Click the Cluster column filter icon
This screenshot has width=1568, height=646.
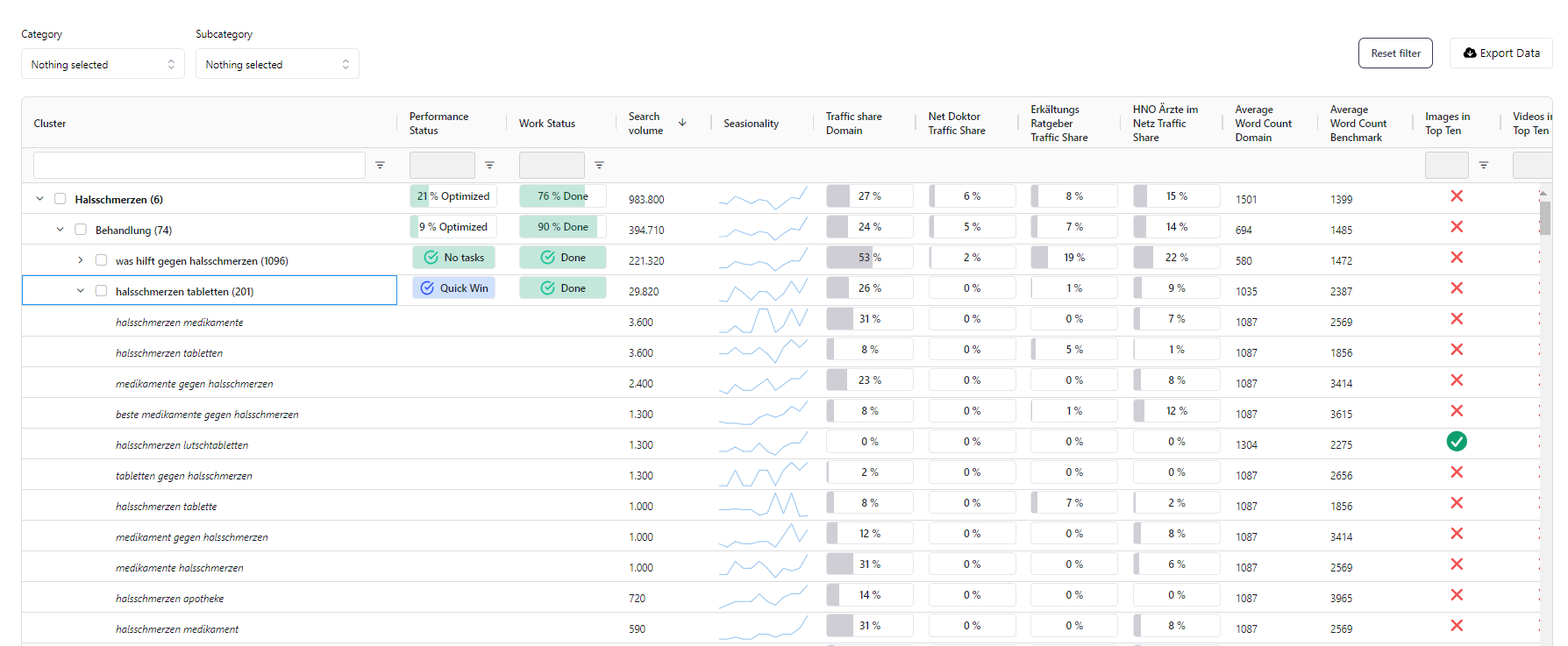click(380, 165)
